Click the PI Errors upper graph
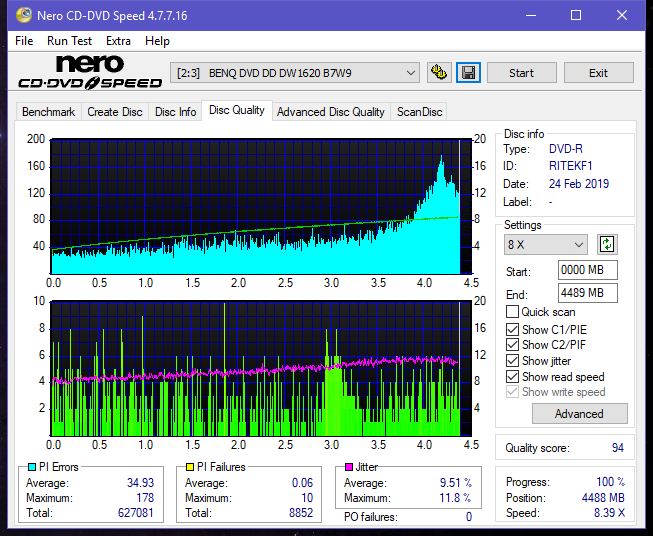Image resolution: width=653 pixels, height=536 pixels. pyautogui.click(x=261, y=206)
